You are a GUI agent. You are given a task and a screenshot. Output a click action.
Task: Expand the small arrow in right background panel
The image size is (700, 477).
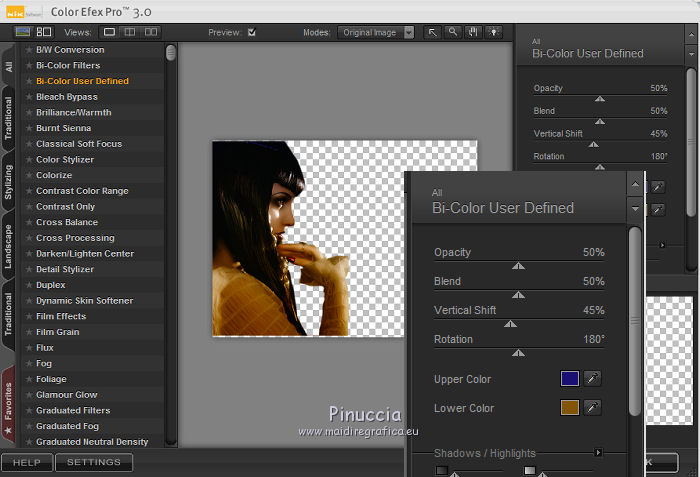click(x=662, y=245)
